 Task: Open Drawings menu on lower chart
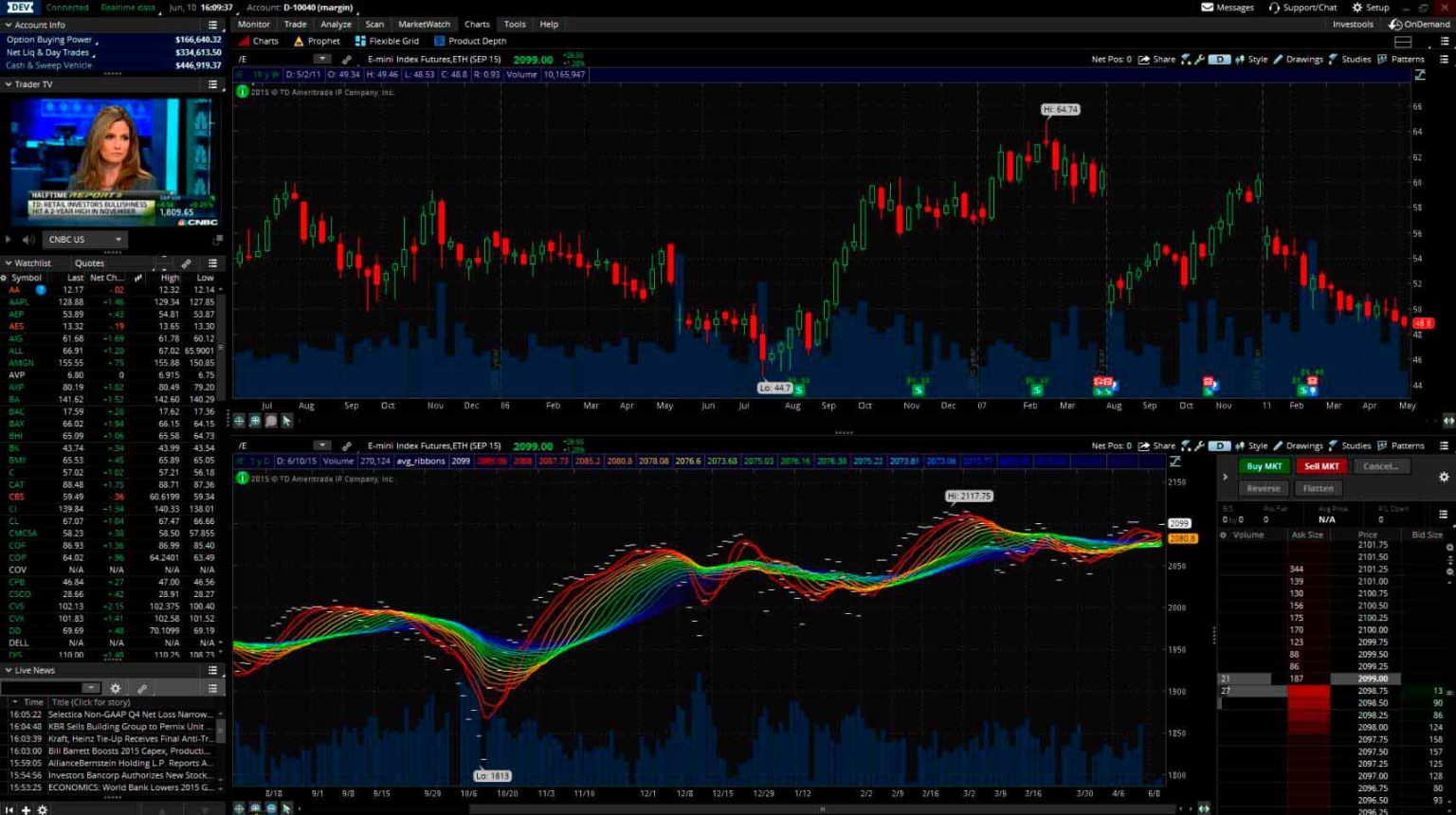(1298, 446)
